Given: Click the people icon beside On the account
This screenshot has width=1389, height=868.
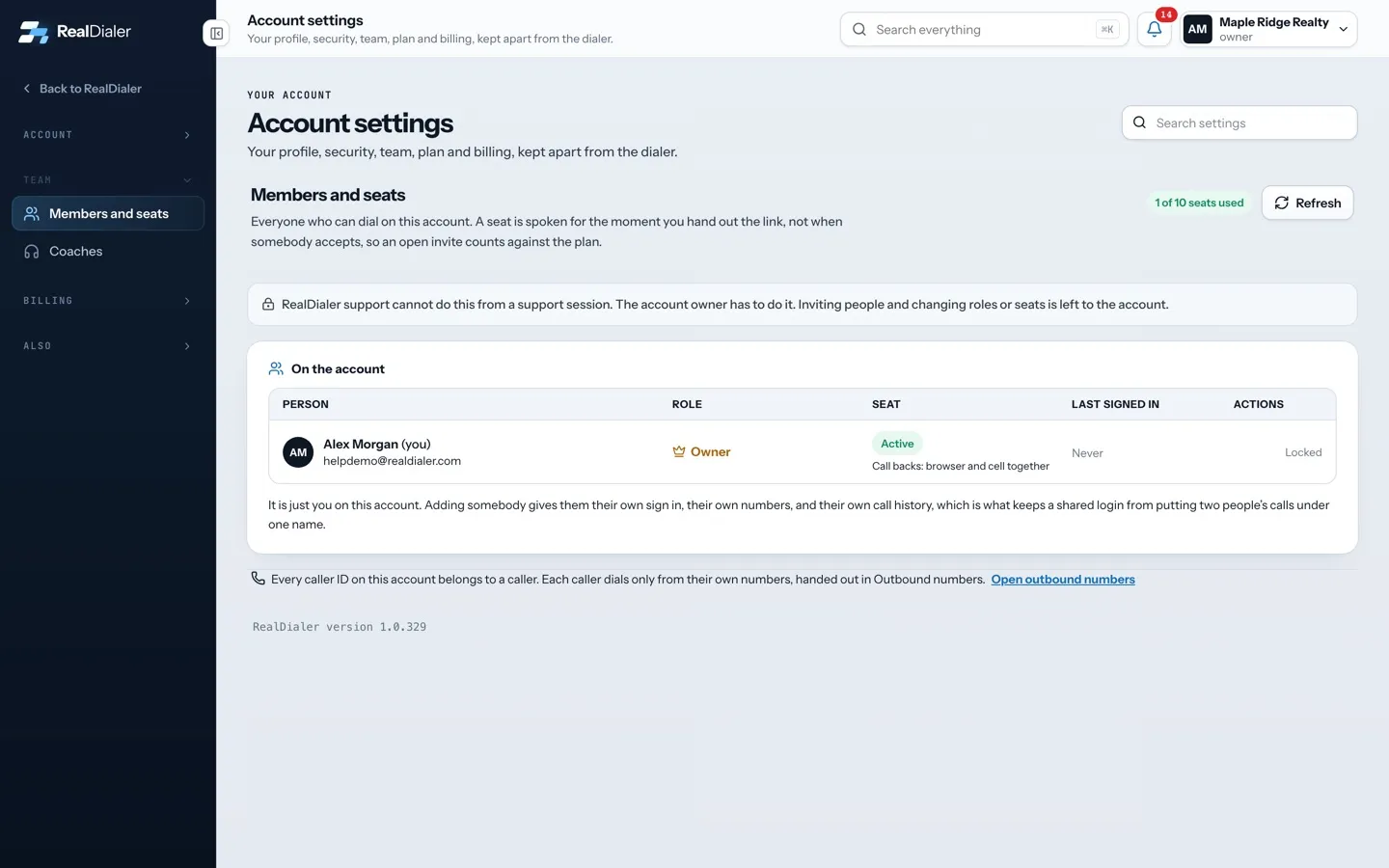Looking at the screenshot, I should coord(276,368).
